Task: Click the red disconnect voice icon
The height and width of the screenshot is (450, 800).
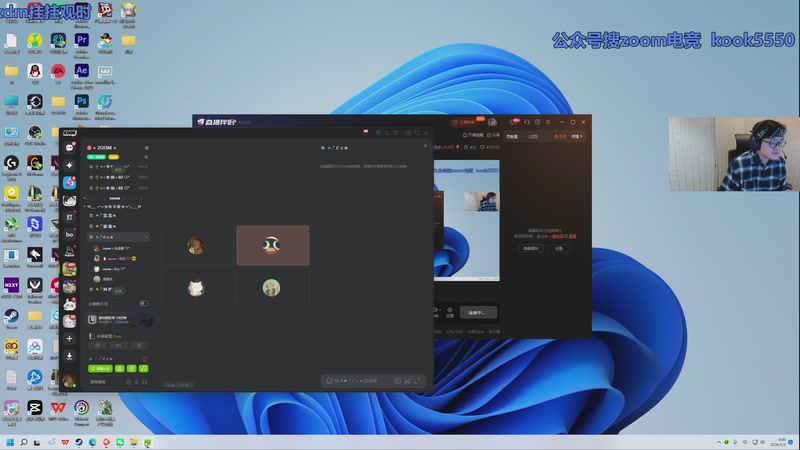Action: 145,358
